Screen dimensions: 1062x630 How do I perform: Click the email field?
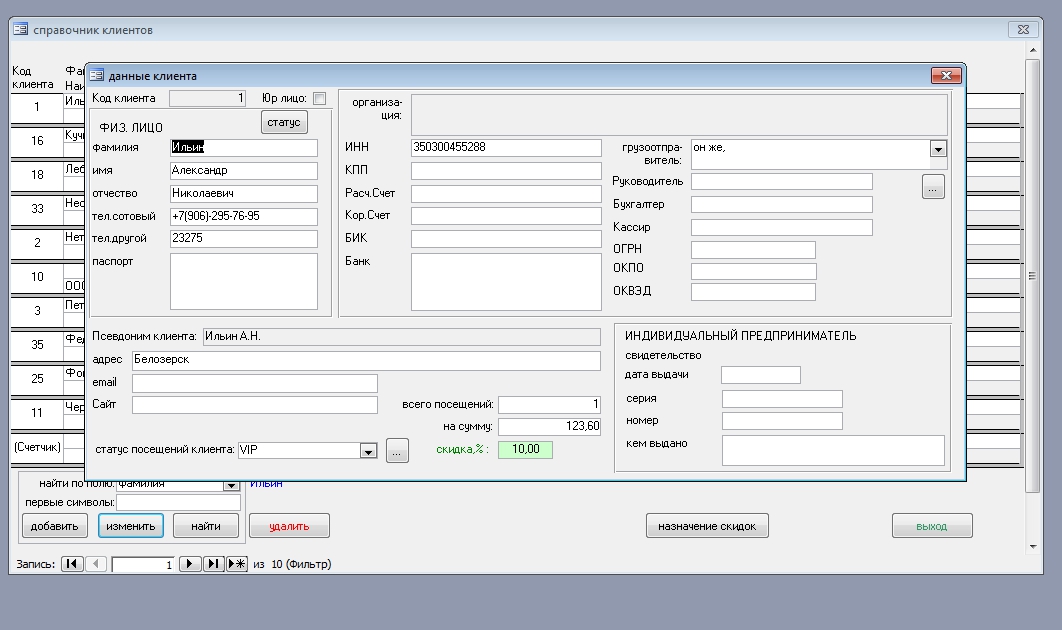(x=255, y=383)
